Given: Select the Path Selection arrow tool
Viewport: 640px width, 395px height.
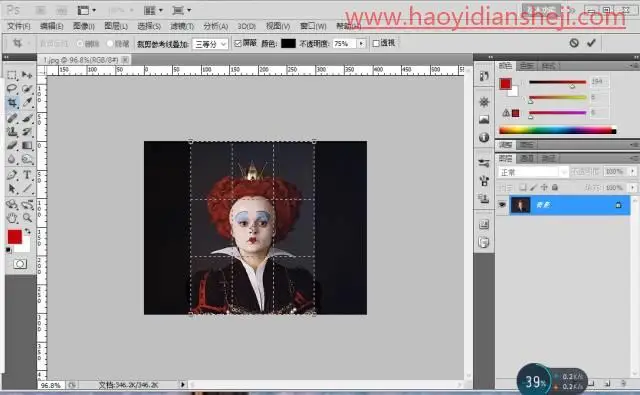Looking at the screenshot, I should (12, 189).
